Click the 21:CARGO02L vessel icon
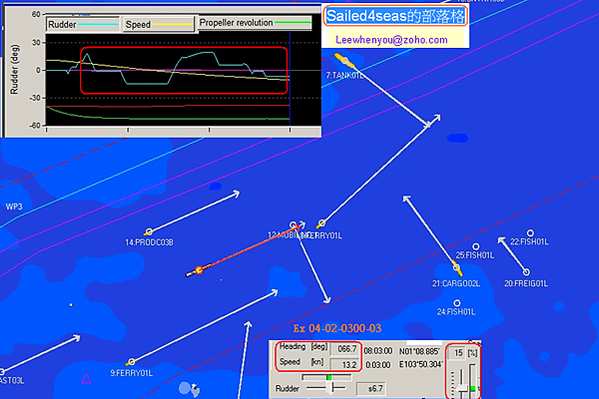The height and width of the screenshot is (399, 599). [457, 268]
